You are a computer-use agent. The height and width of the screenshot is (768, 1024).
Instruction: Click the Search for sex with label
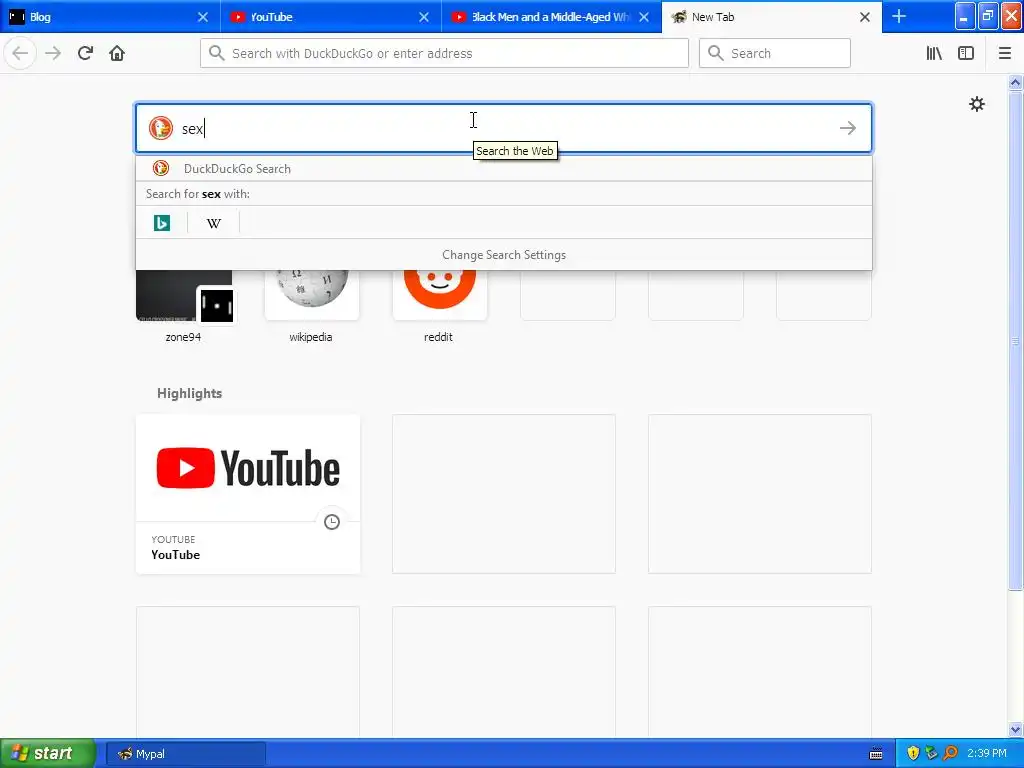tap(198, 194)
